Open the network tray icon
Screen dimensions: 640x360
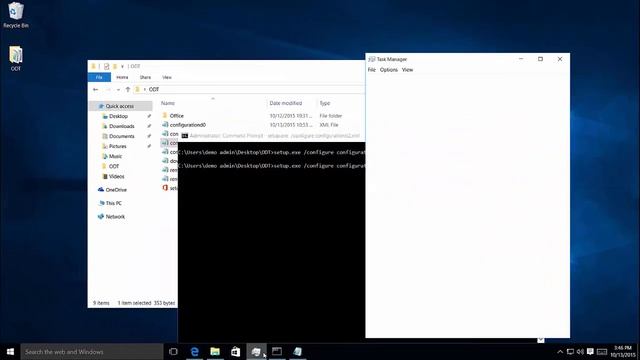click(570, 351)
